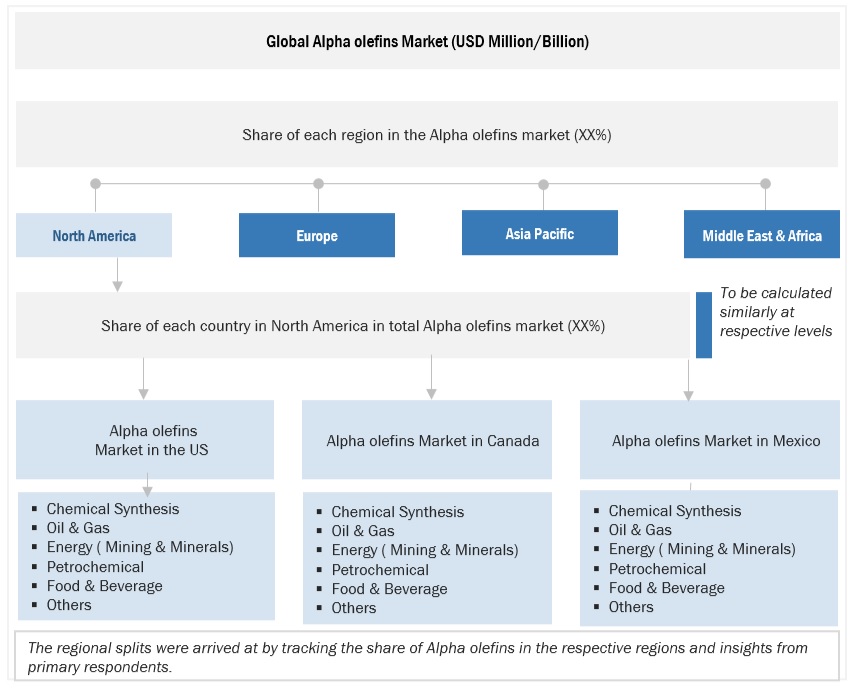Click the share of each country in North America box

click(x=353, y=326)
